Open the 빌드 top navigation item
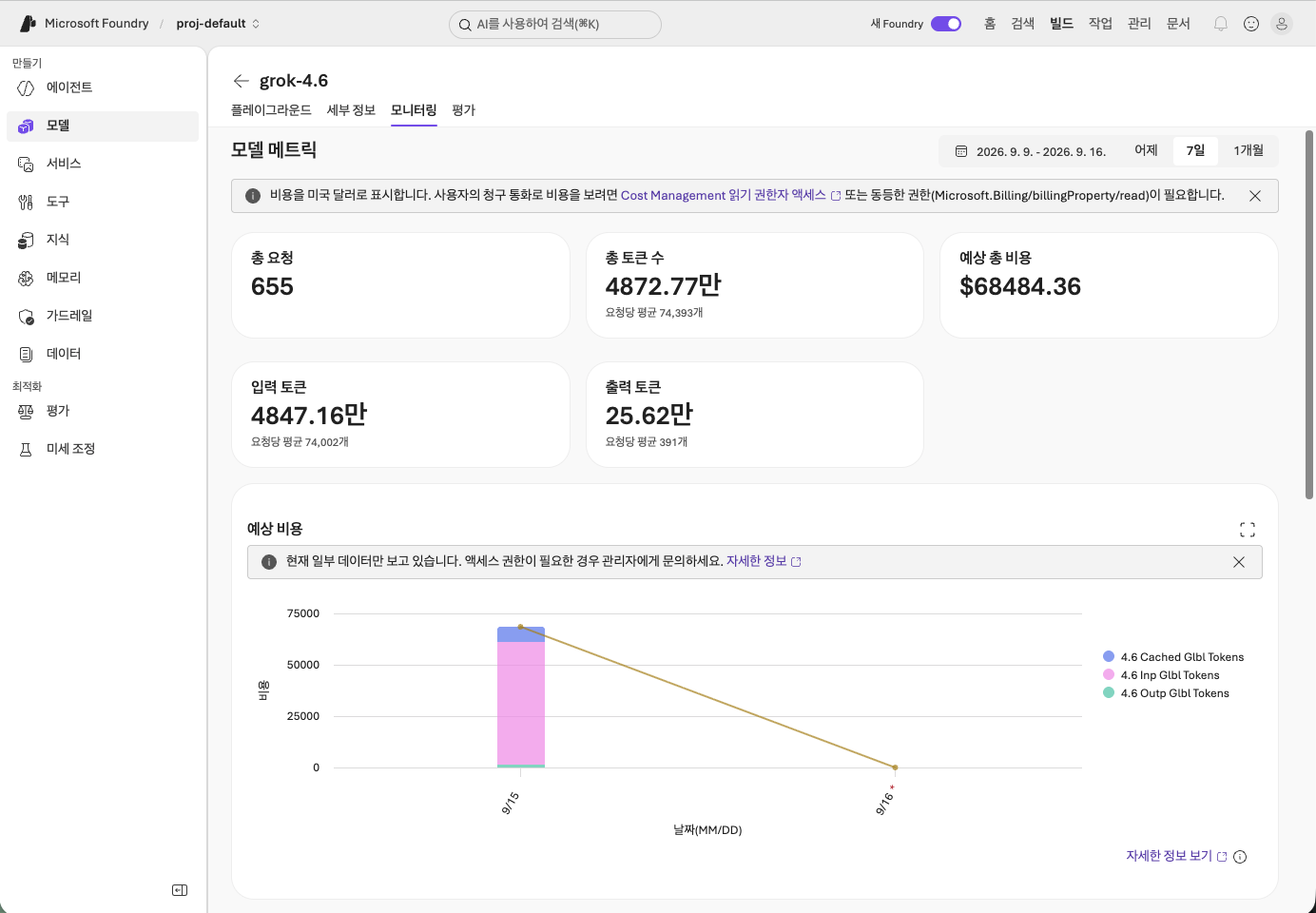 pos(1061,24)
